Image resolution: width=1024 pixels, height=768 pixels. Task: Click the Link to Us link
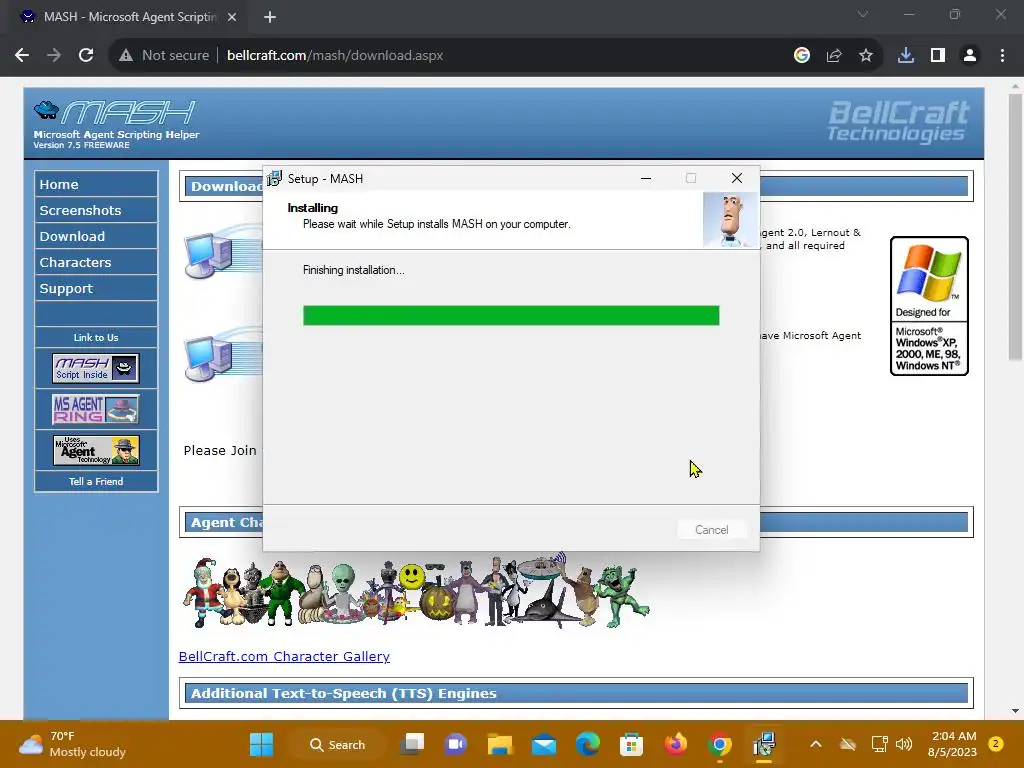click(96, 338)
